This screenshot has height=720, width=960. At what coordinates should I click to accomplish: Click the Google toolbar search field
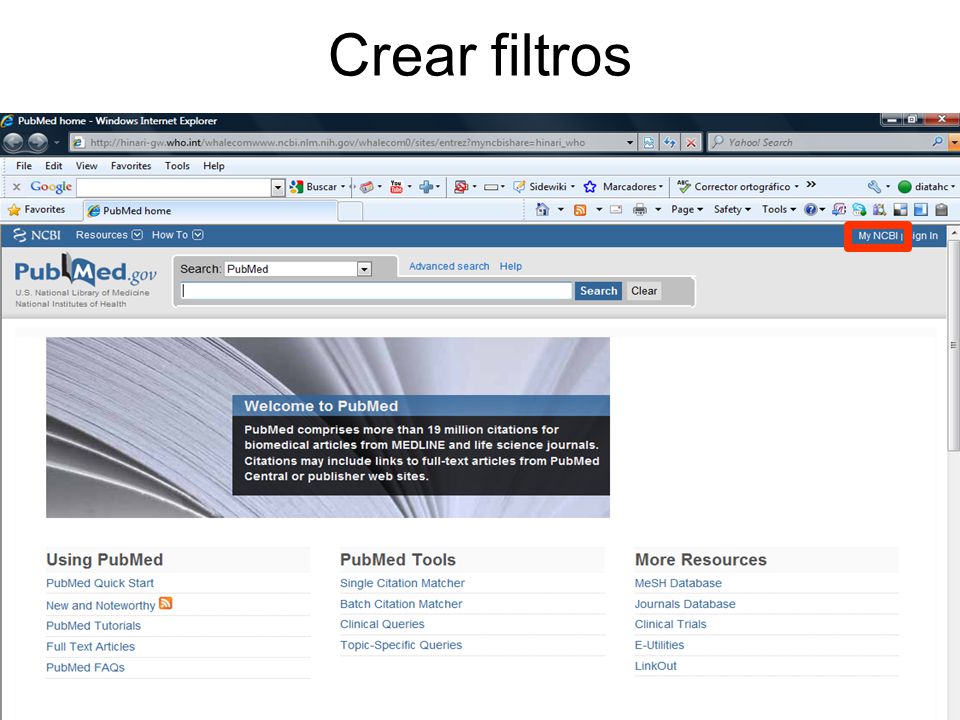pos(174,187)
